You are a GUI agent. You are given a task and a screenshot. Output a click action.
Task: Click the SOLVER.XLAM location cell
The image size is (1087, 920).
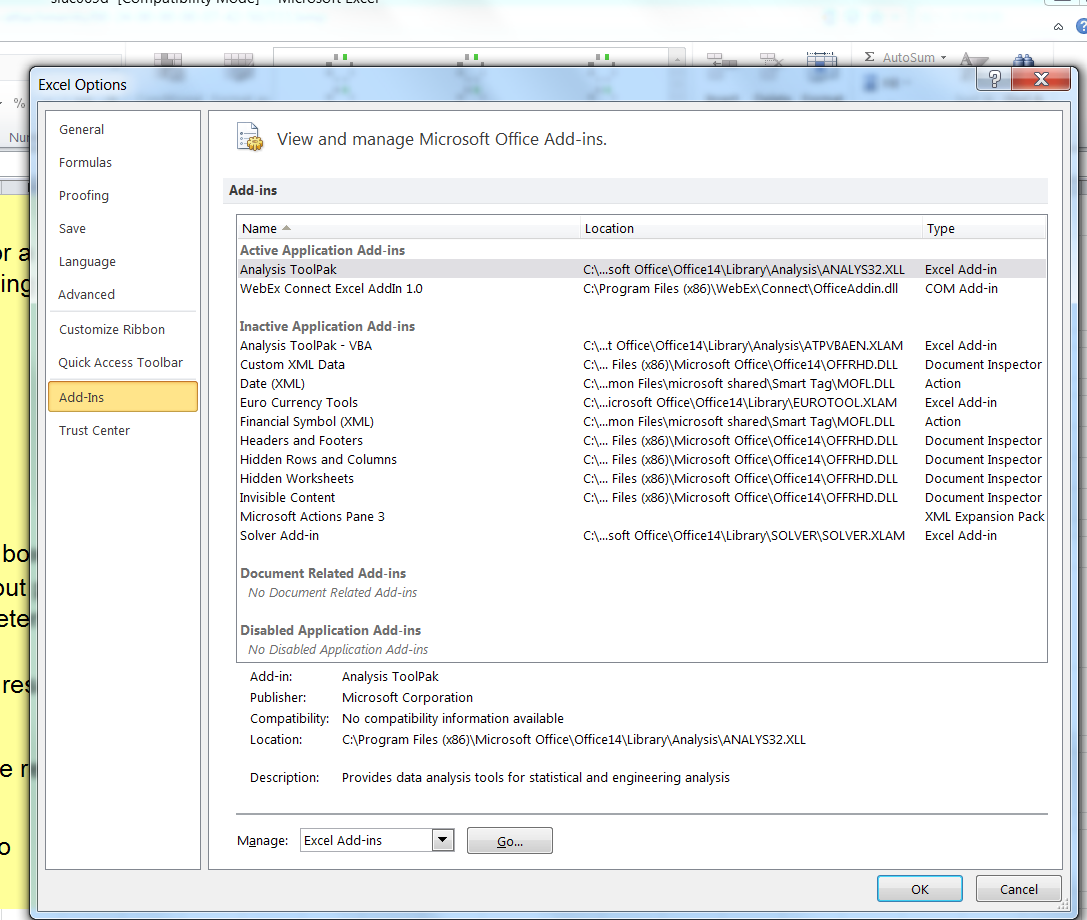point(744,535)
